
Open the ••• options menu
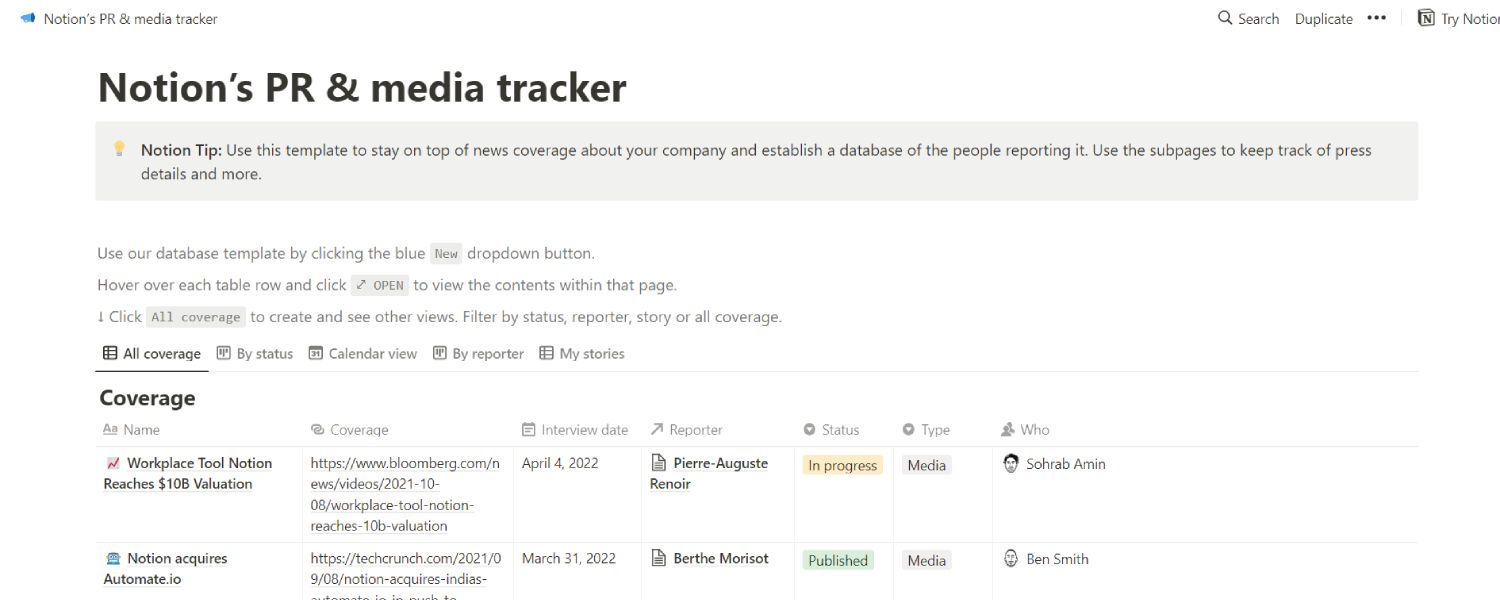[1377, 18]
